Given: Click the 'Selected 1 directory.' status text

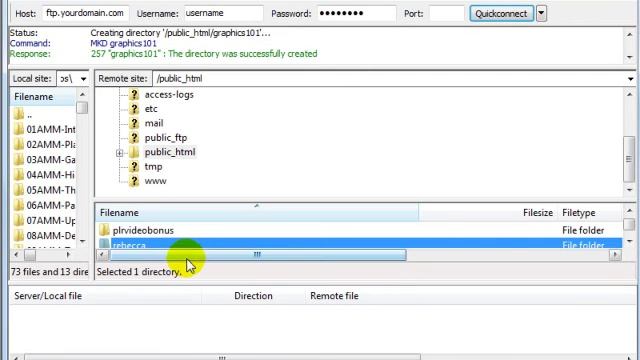Looking at the screenshot, I should pos(139,272).
